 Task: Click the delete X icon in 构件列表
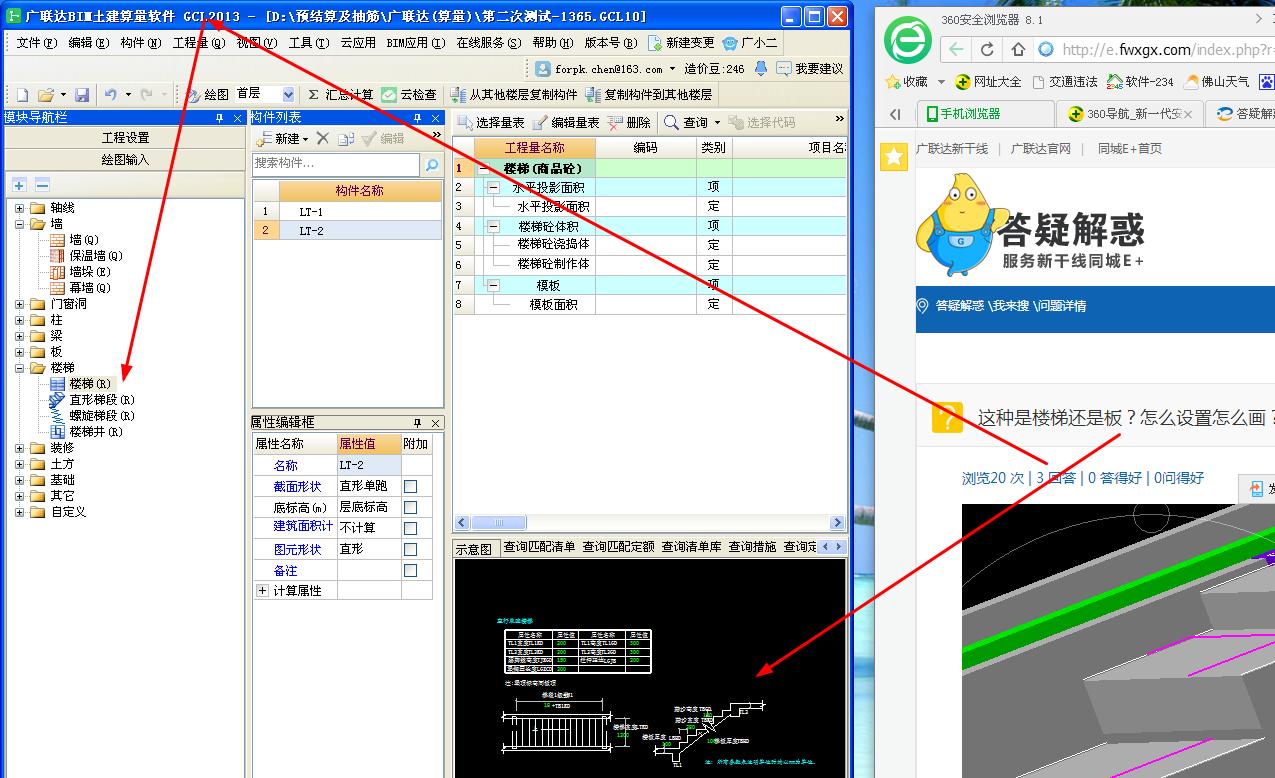click(323, 138)
